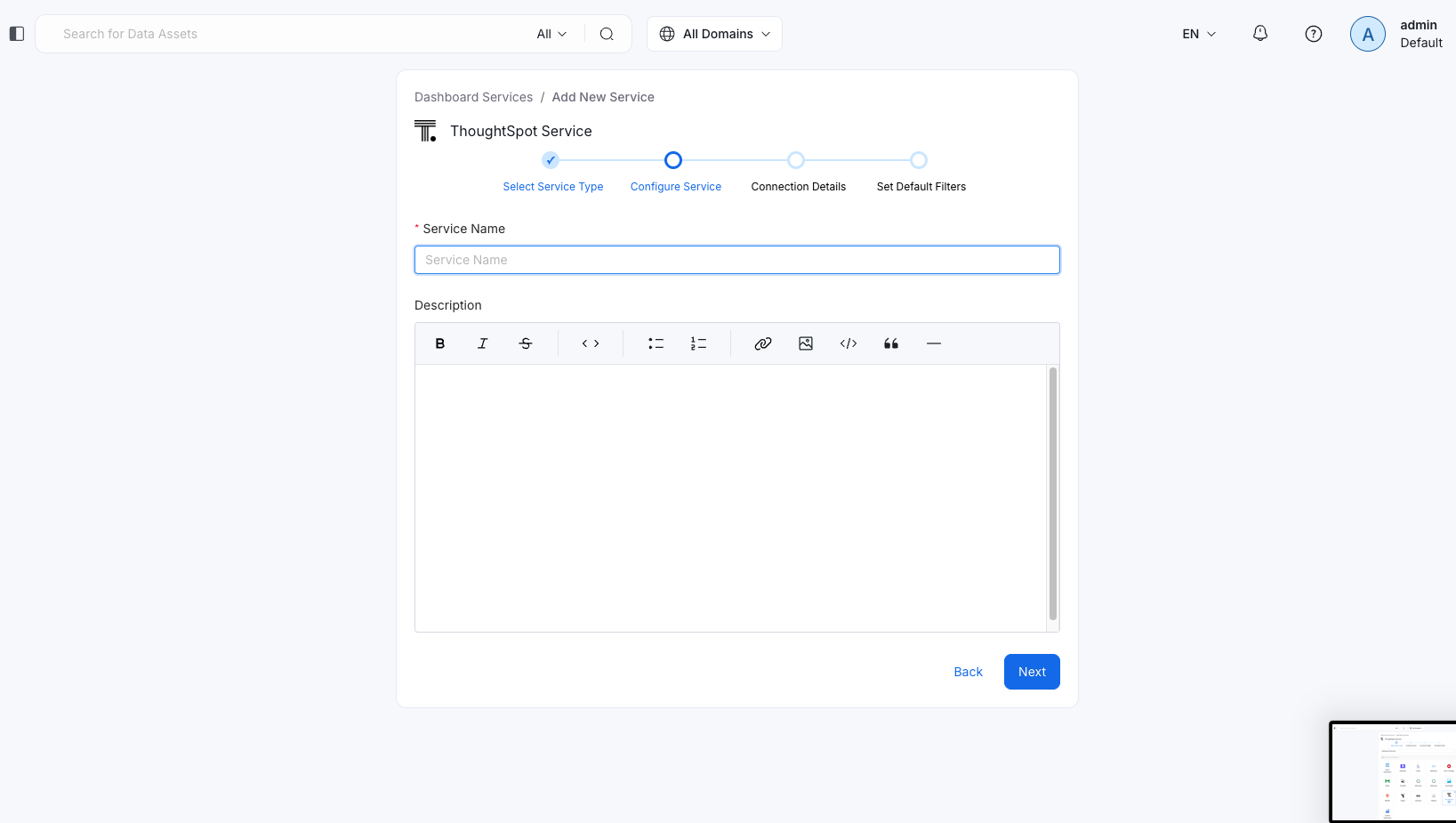Open the All search filter dropdown

coord(551,34)
